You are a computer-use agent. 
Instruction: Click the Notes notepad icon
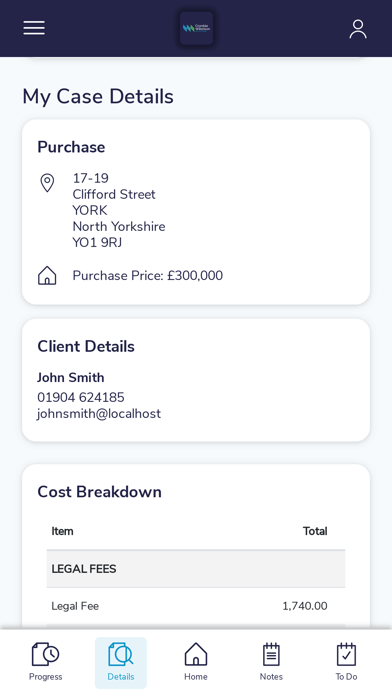[x=271, y=654]
